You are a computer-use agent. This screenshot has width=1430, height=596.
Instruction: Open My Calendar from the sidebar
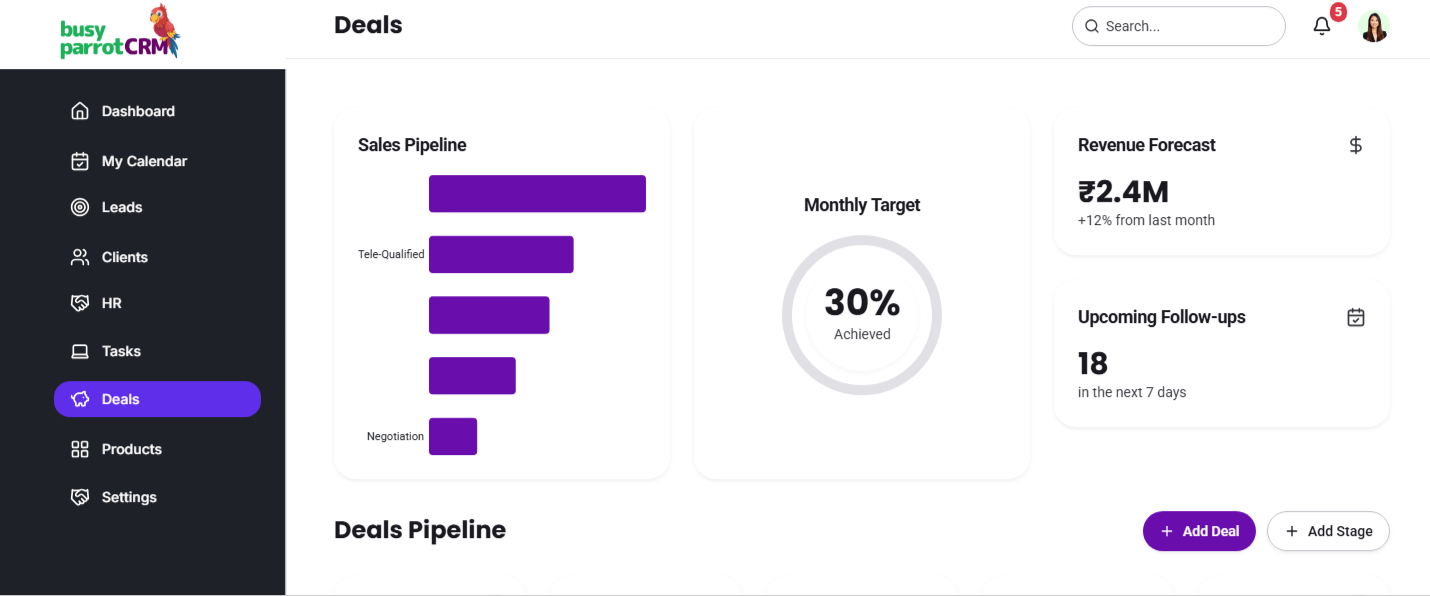(144, 161)
